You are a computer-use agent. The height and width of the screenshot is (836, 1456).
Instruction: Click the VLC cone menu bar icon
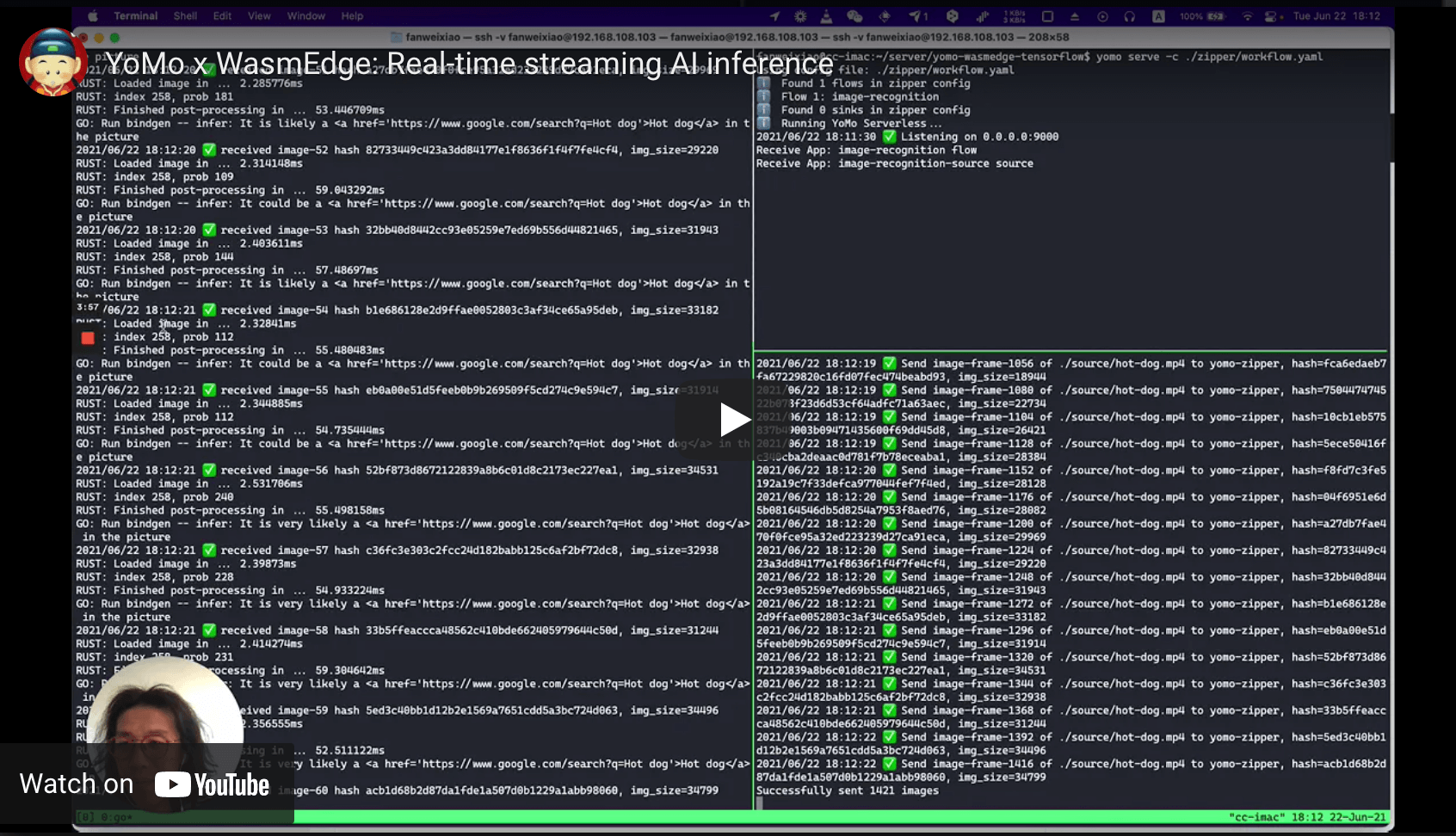[x=826, y=15]
